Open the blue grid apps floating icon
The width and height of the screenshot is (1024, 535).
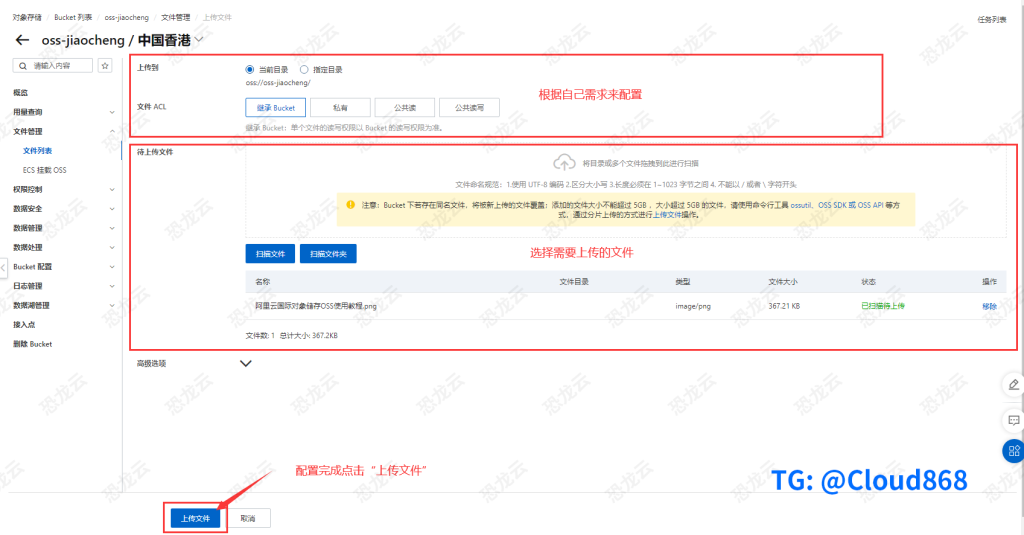[x=1014, y=451]
